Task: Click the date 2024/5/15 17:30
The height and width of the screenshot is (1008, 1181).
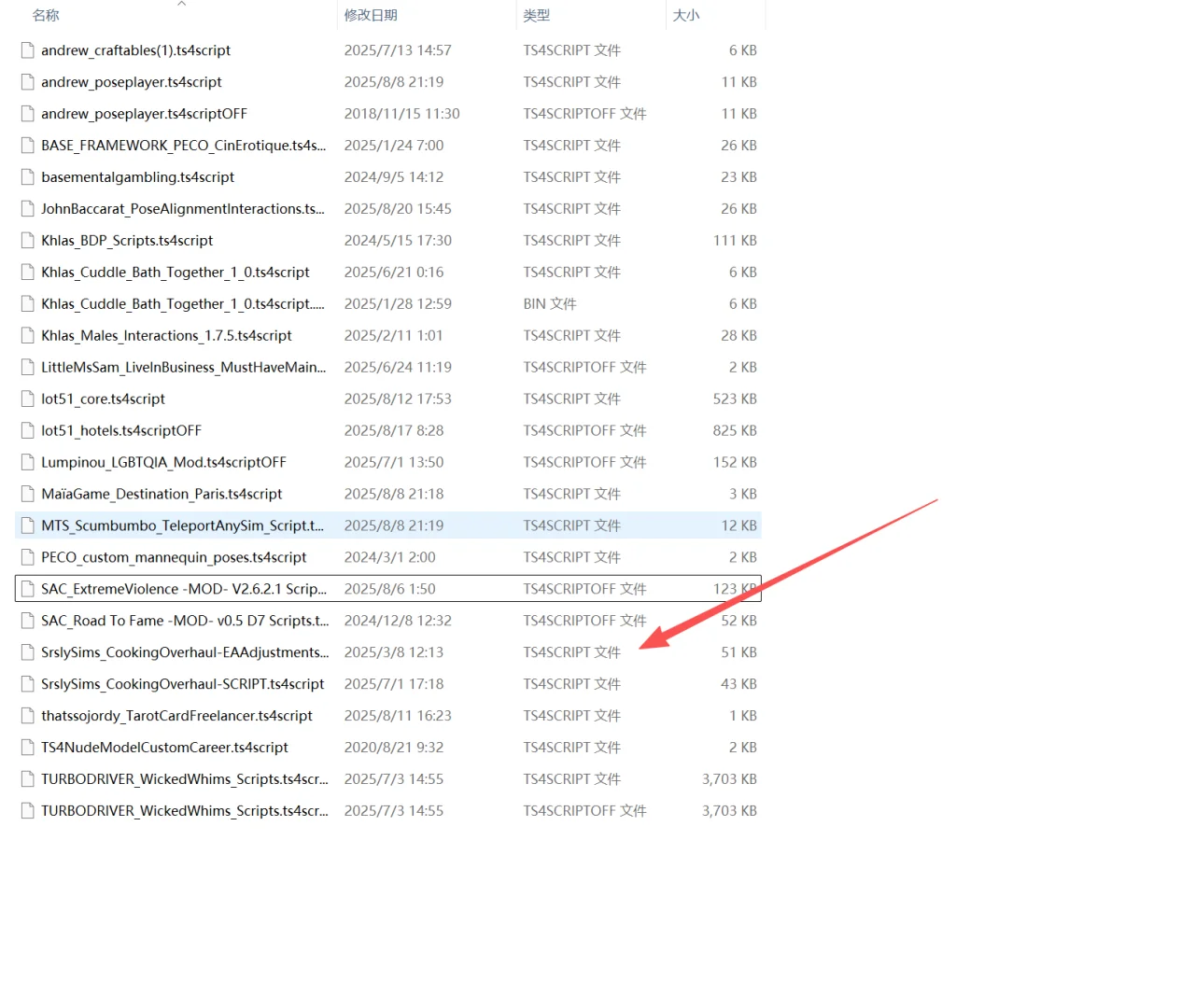Action: (x=398, y=241)
